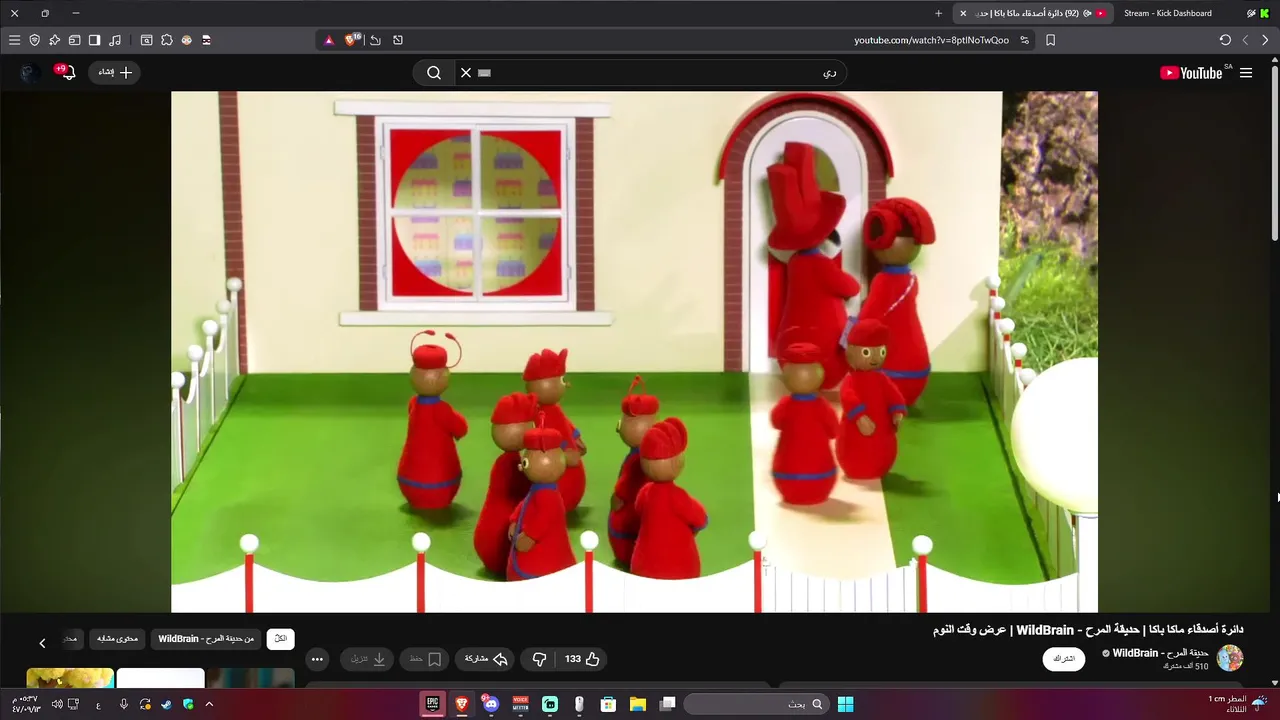
Task: Open Task View in the taskbar
Action: tap(667, 704)
